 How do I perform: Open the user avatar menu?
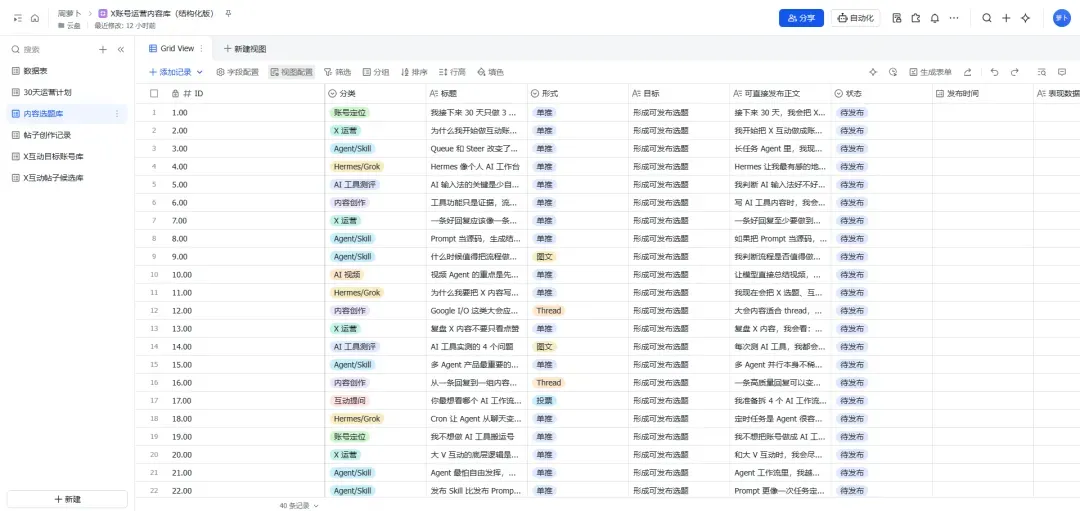tap(1061, 18)
